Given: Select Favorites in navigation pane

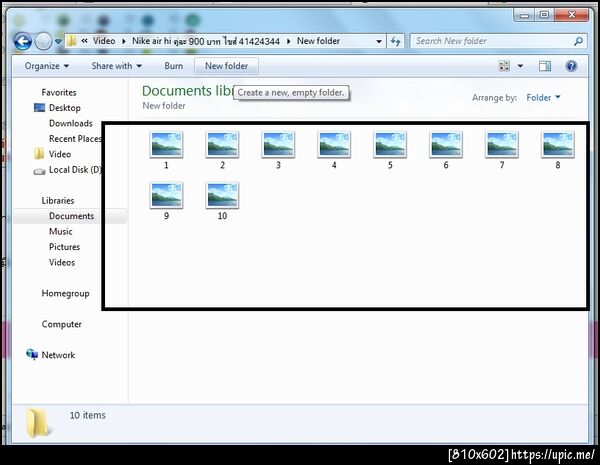Looking at the screenshot, I should coord(59,92).
